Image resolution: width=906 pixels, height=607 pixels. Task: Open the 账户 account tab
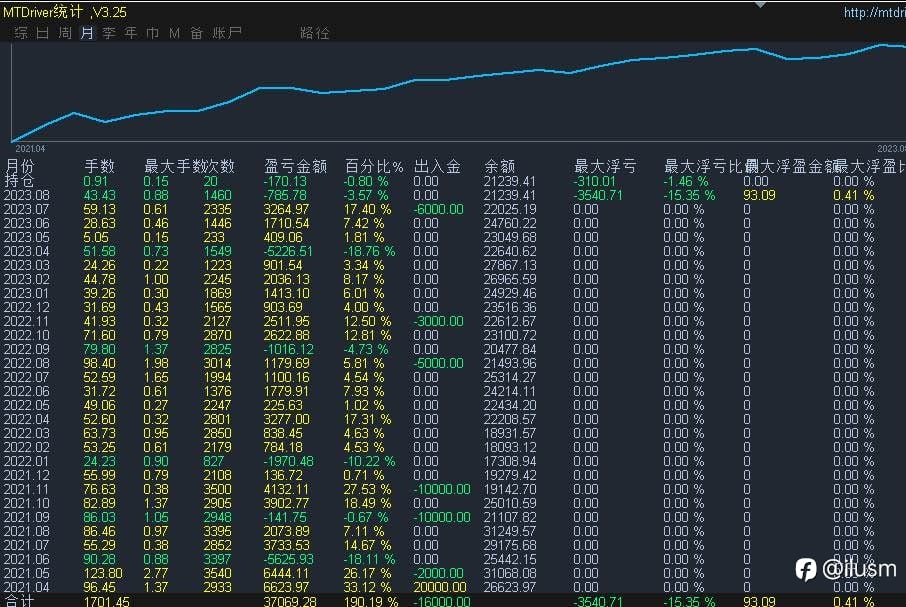pyautogui.click(x=226, y=33)
